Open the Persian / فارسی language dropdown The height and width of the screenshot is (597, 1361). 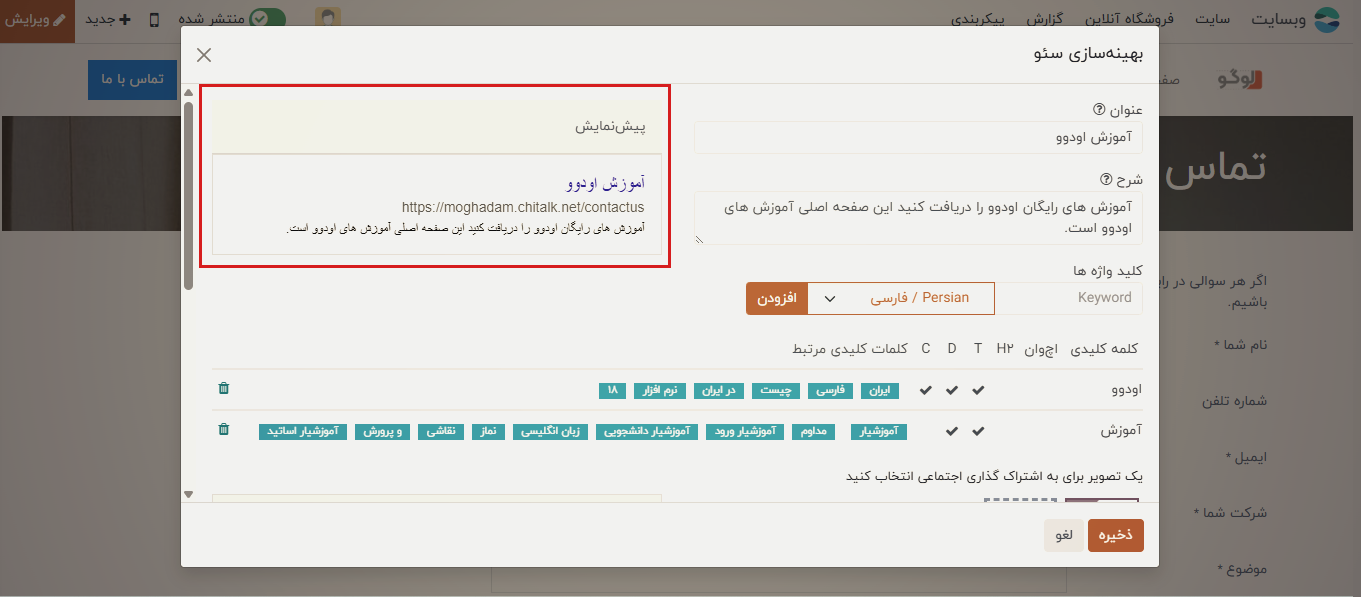(x=902, y=298)
